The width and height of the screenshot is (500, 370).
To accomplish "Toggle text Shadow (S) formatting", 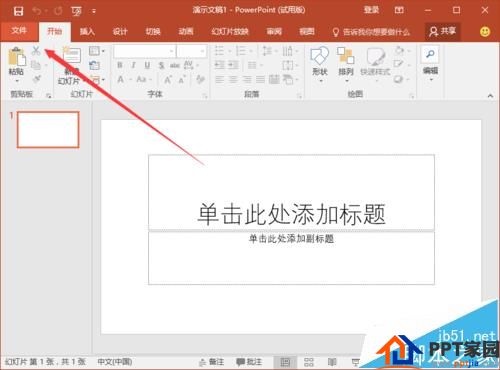I will 161,65.
